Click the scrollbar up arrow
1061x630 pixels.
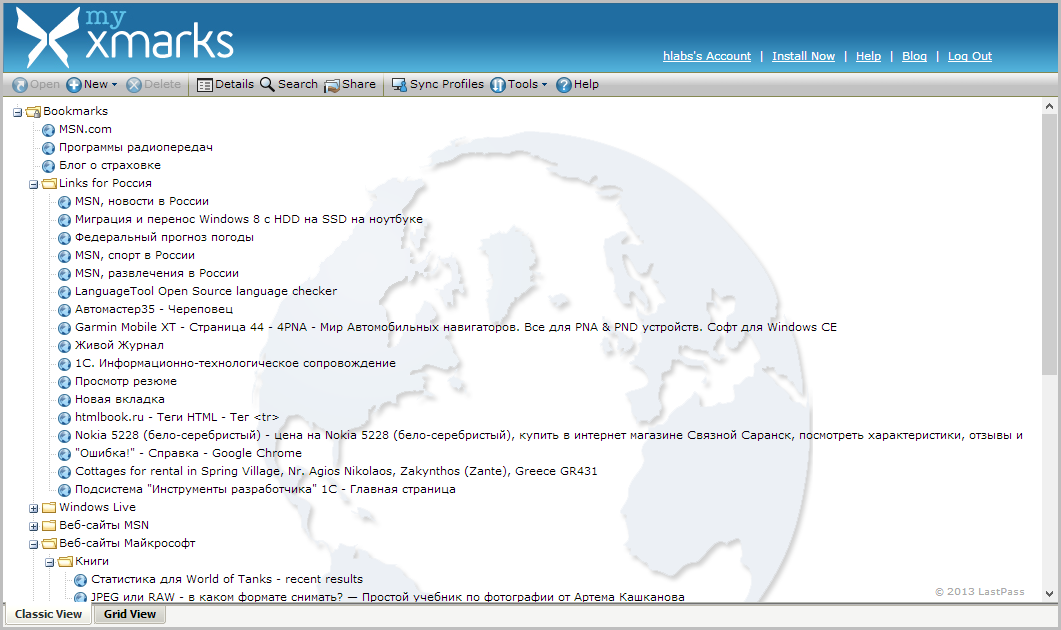[1049, 106]
